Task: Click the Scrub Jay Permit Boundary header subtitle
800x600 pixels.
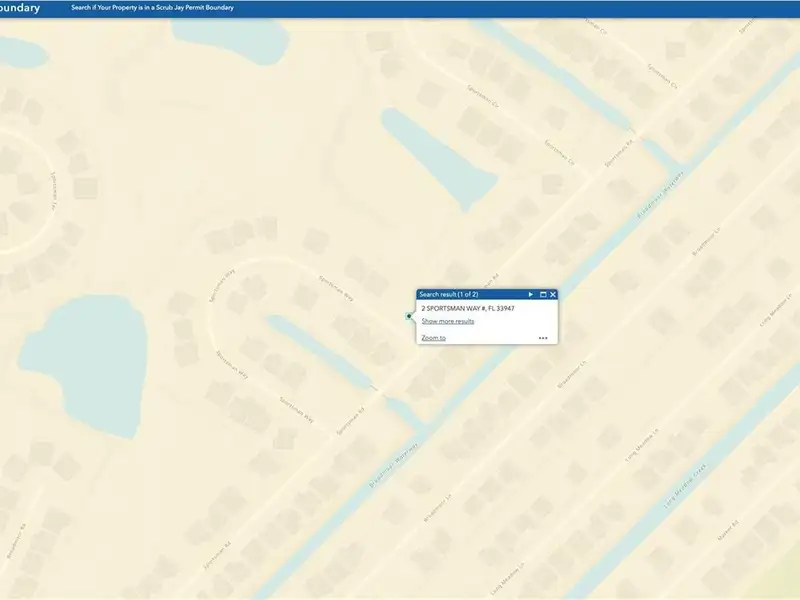Action: (152, 8)
